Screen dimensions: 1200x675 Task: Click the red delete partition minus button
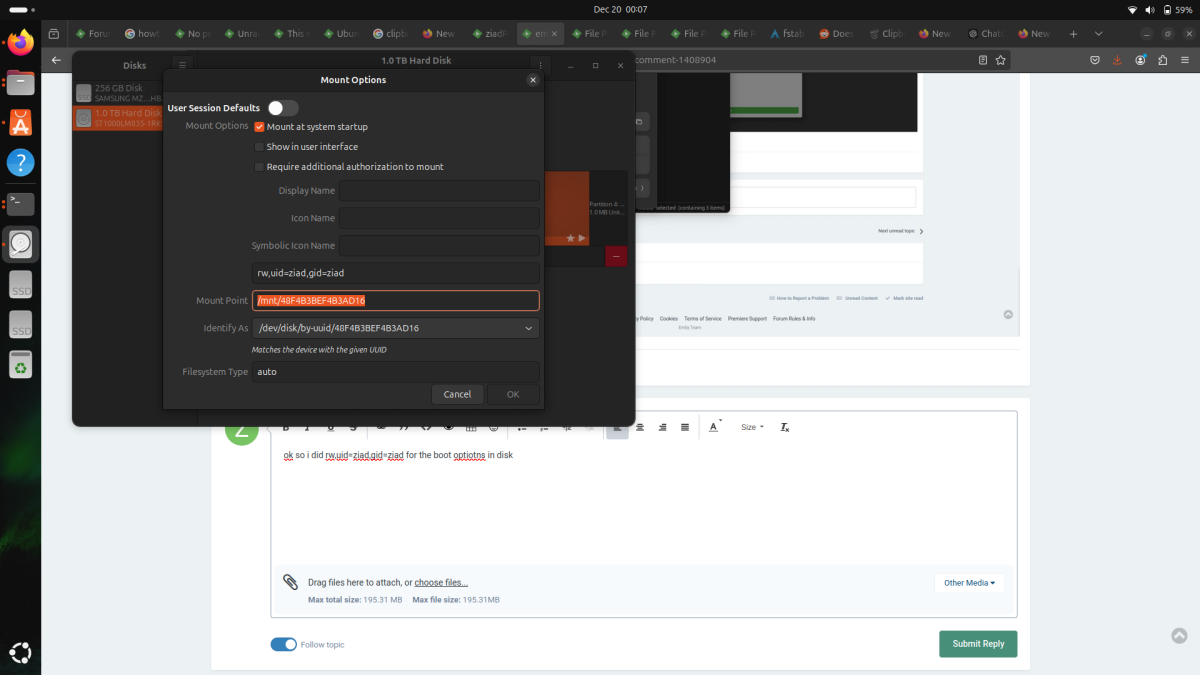click(x=616, y=256)
